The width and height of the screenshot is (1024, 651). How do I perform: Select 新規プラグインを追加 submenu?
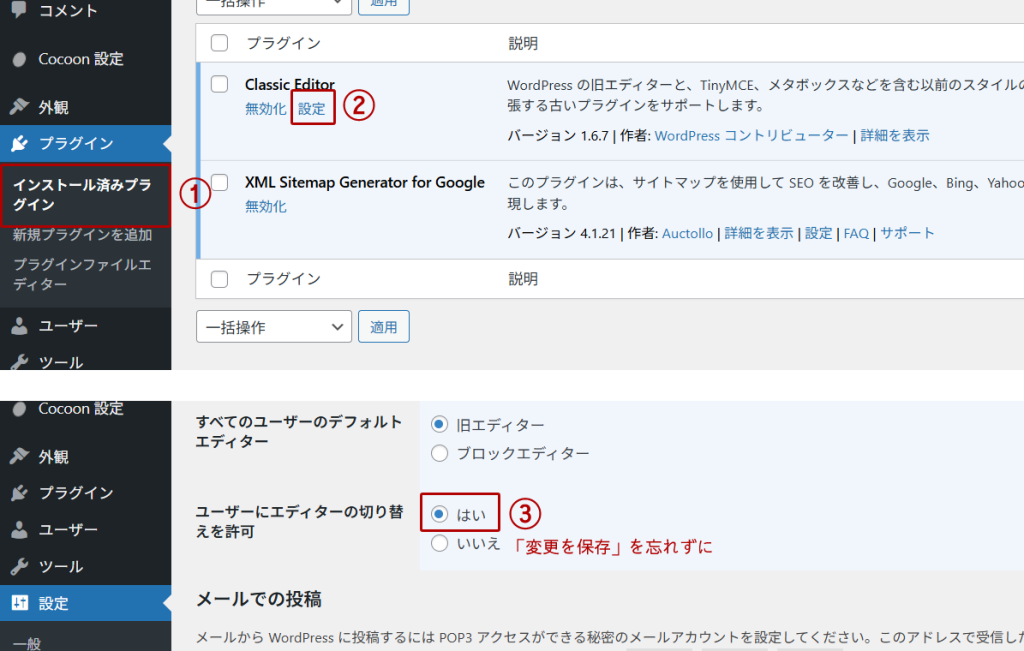click(x=82, y=235)
